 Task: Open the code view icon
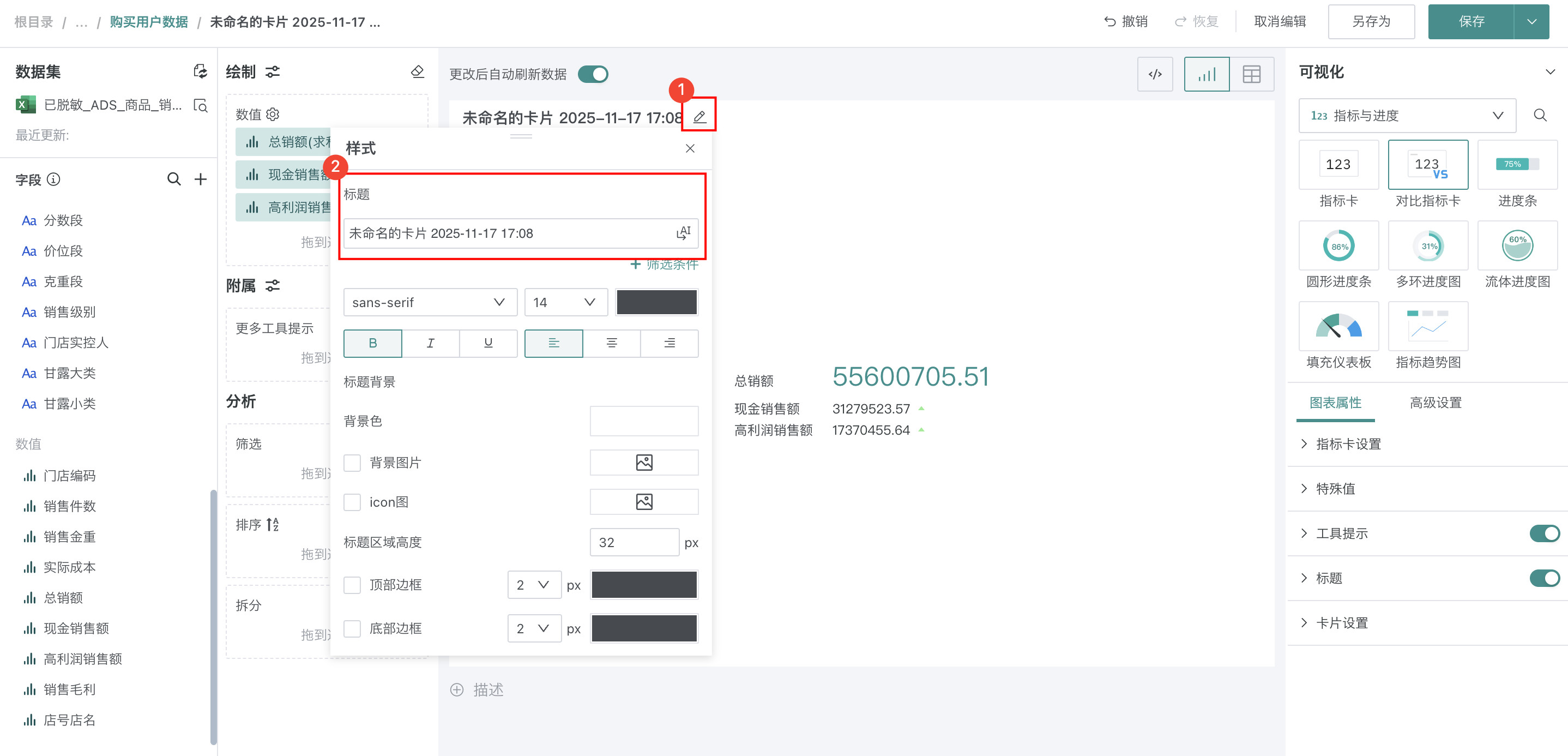[1154, 74]
